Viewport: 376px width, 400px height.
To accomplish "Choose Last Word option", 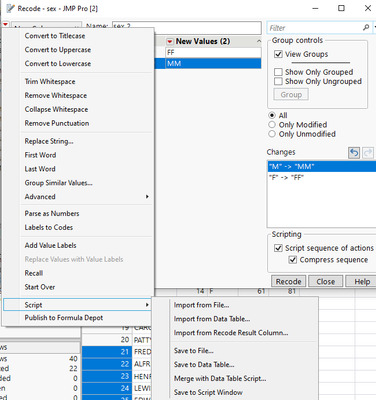I will [x=40, y=169].
